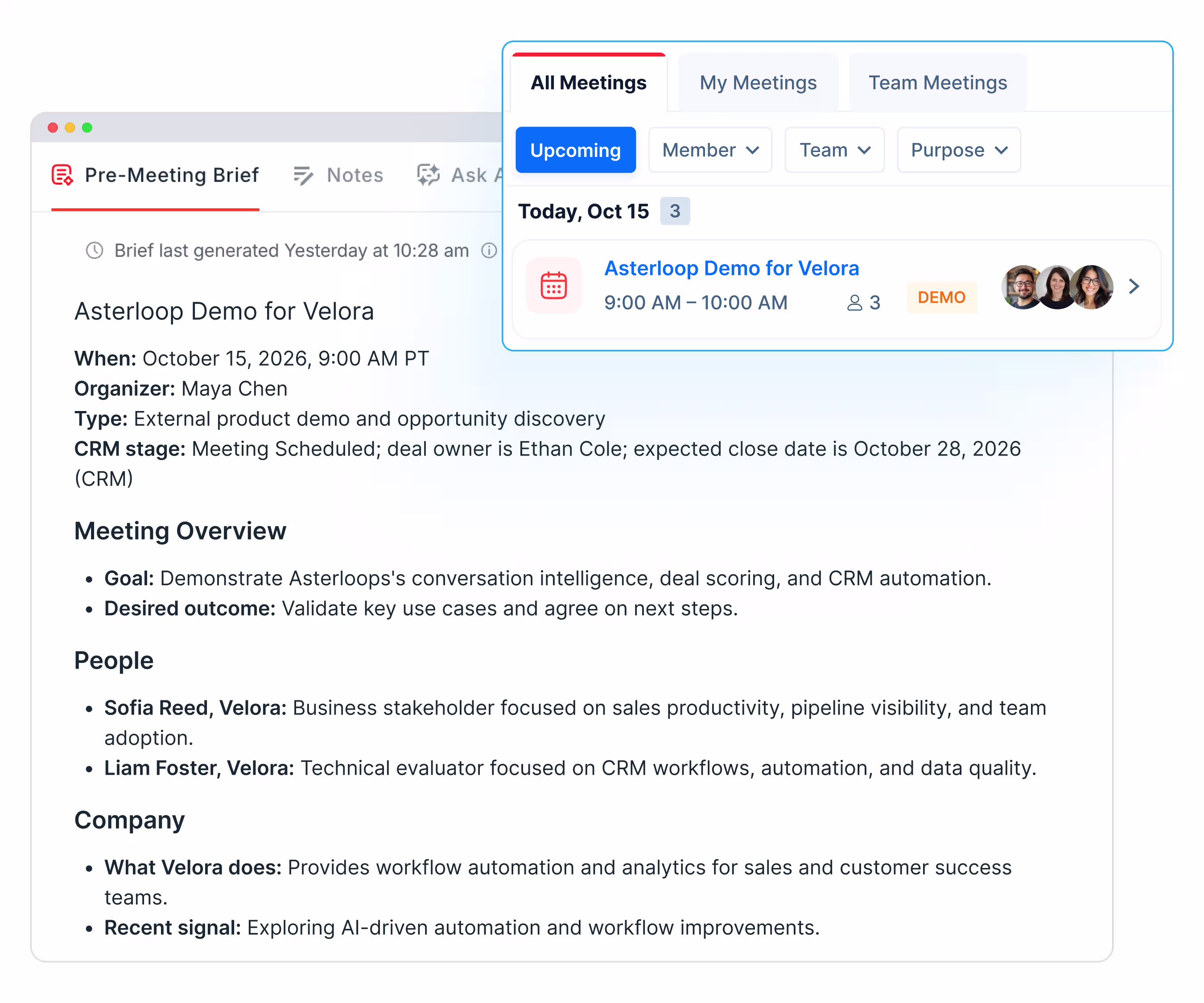Screen dimensions: 1204x1003
Task: Click the Company section heading
Action: (x=130, y=820)
